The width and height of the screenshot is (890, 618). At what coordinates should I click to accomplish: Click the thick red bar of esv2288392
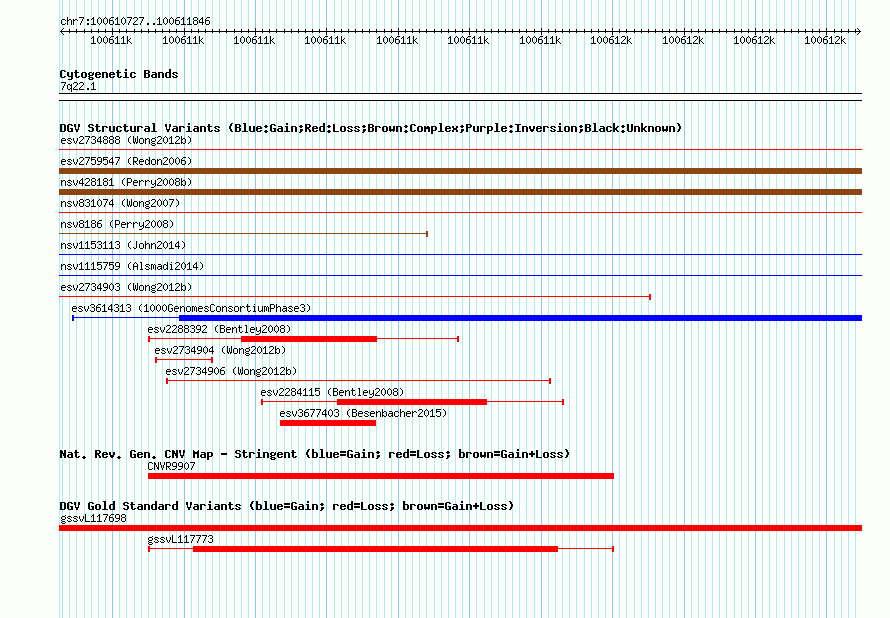(309, 339)
